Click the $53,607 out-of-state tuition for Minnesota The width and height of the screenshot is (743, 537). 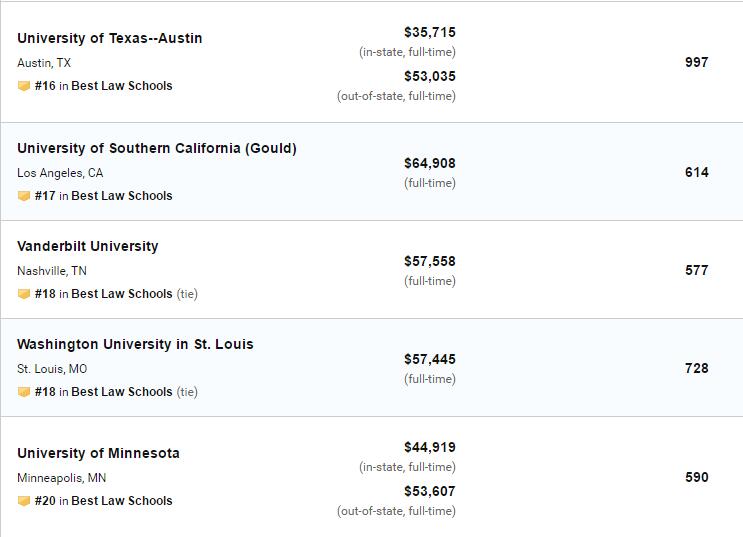click(x=429, y=491)
